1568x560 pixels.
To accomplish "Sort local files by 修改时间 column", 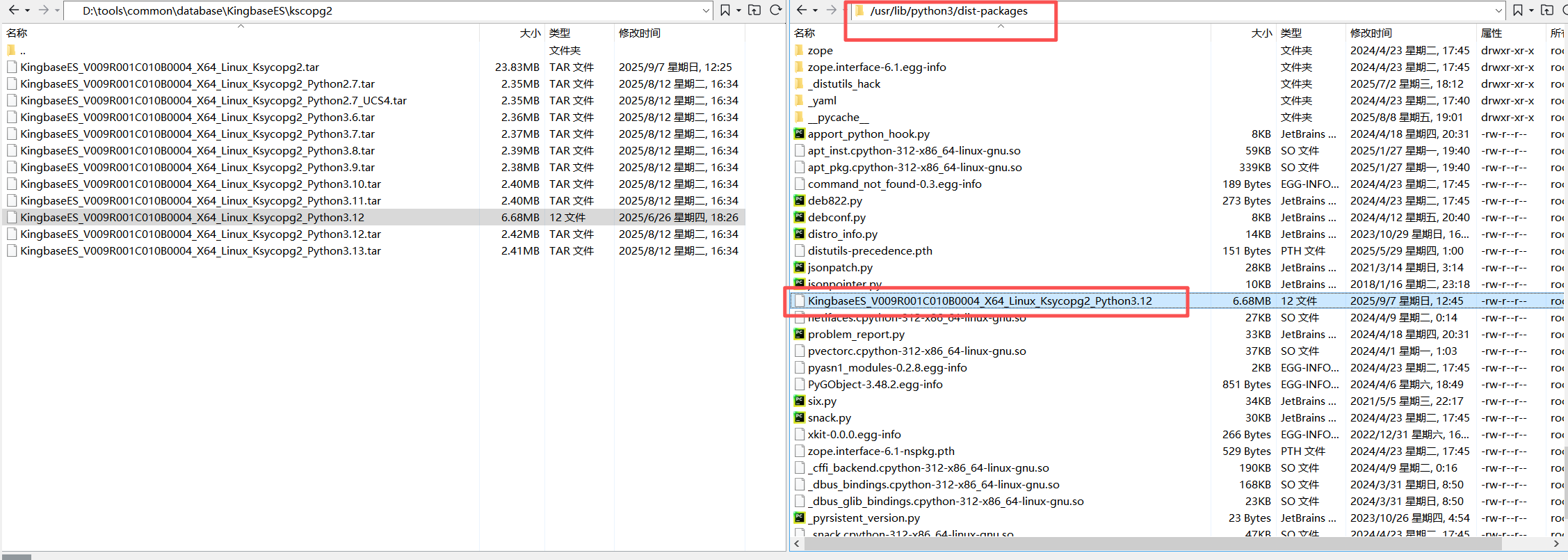I will coord(640,33).
